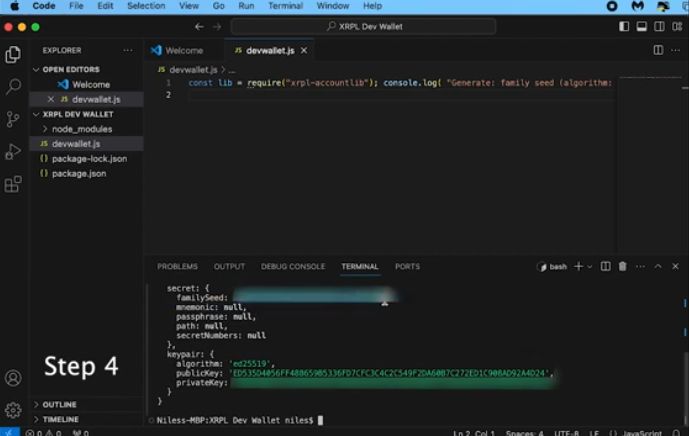Open package-lock.json file

[89, 159]
